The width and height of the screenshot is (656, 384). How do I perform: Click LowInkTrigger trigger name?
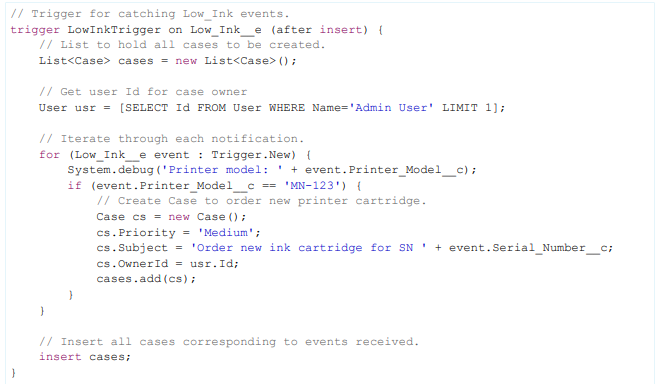[x=114, y=30]
